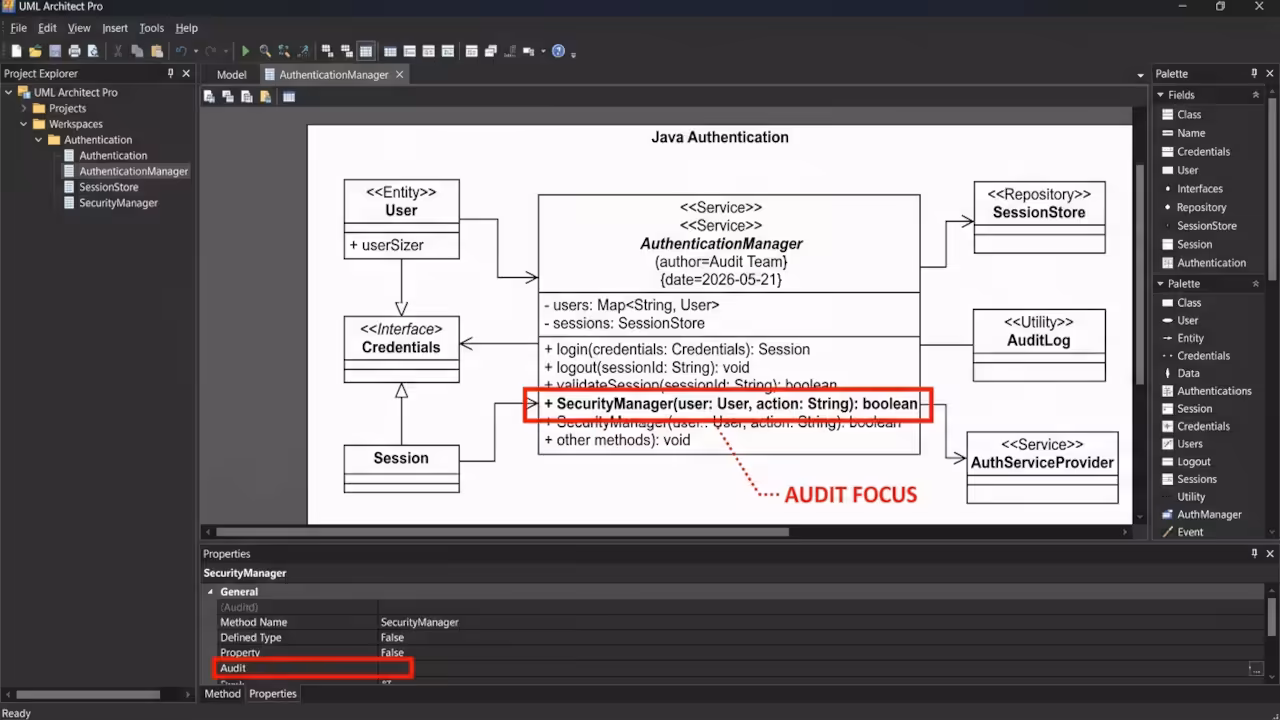Click the Palette panel vertical scrollbar

(x=1272, y=190)
